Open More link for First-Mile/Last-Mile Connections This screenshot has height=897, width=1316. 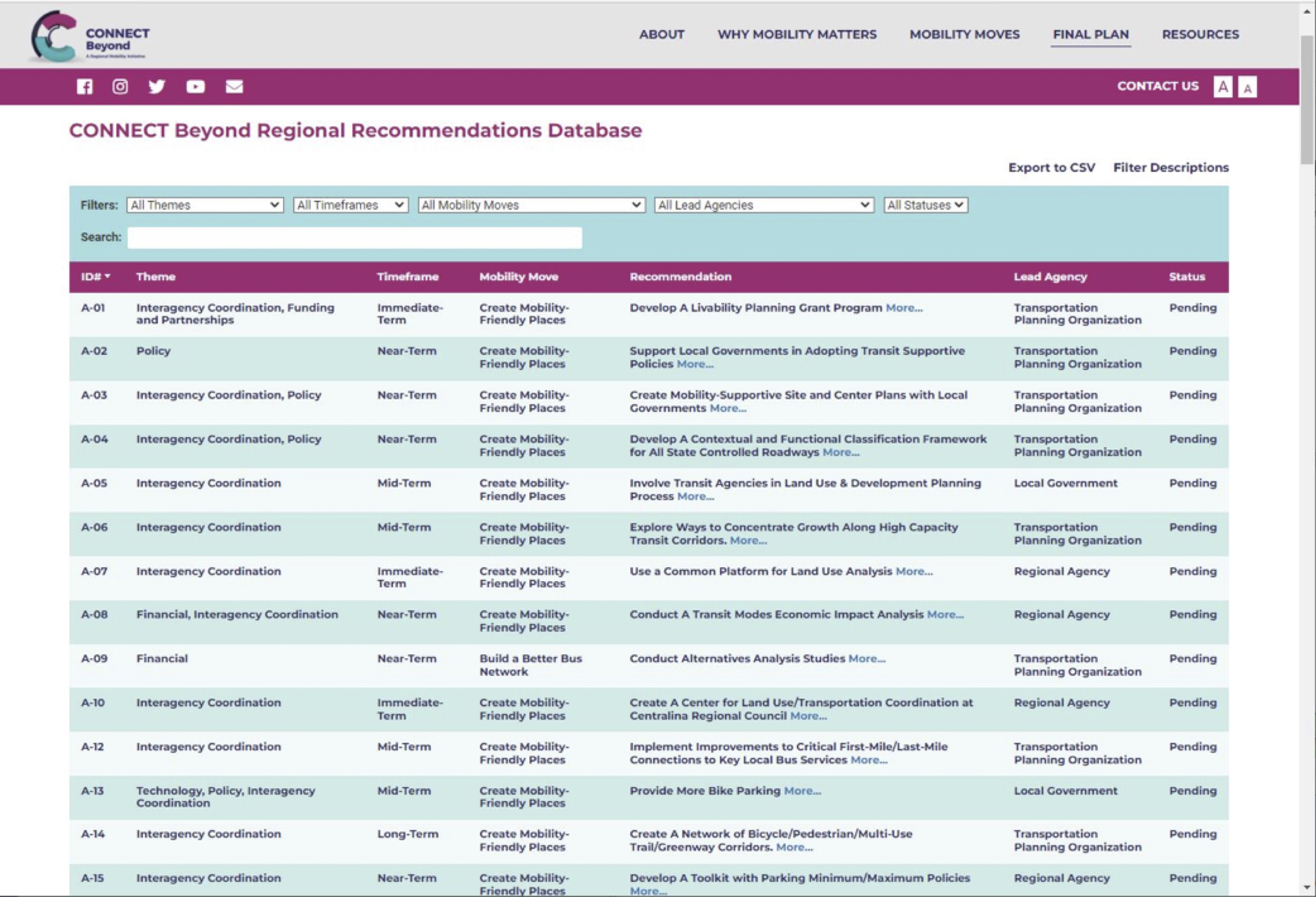(869, 761)
